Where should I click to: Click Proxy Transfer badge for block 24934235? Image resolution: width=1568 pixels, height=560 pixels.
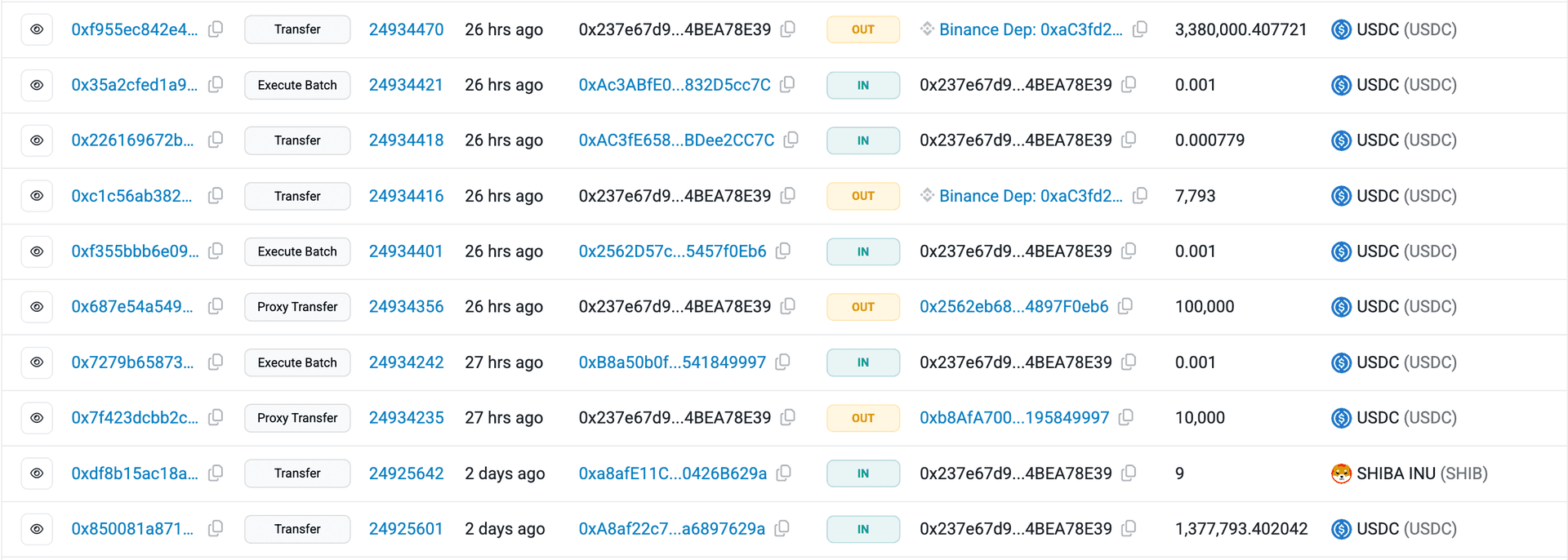(297, 418)
